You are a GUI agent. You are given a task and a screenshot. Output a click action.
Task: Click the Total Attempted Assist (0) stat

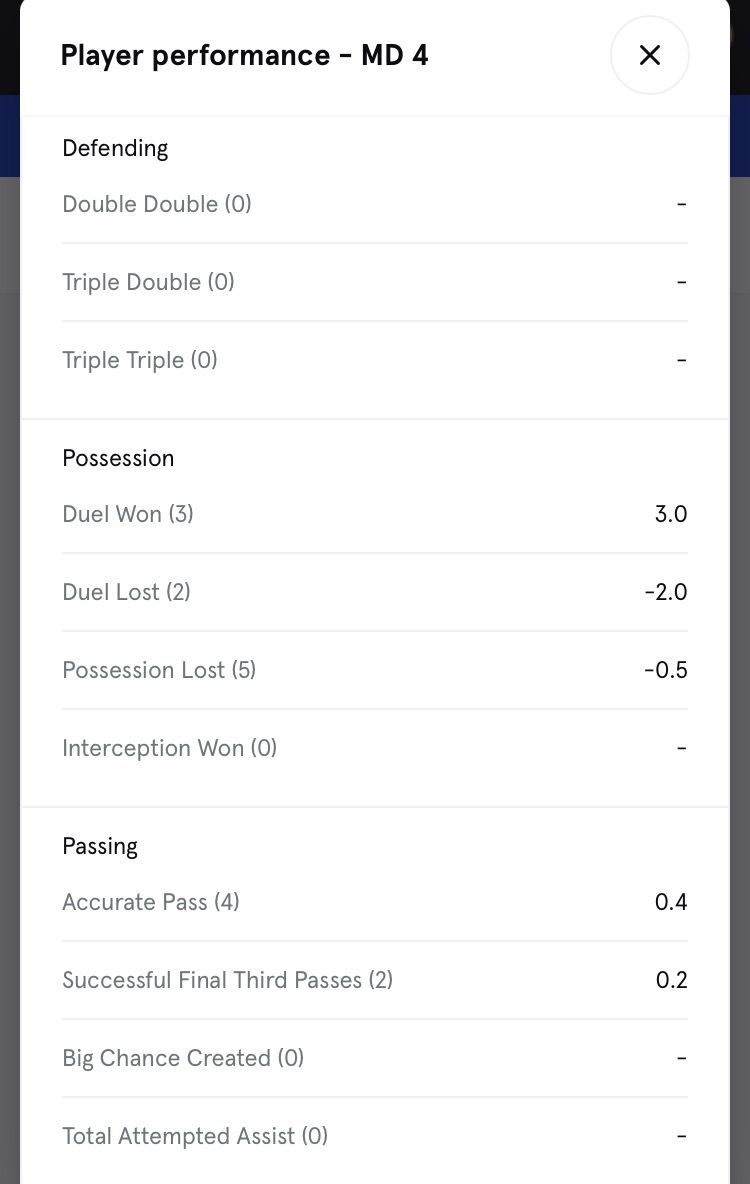[x=195, y=1136]
